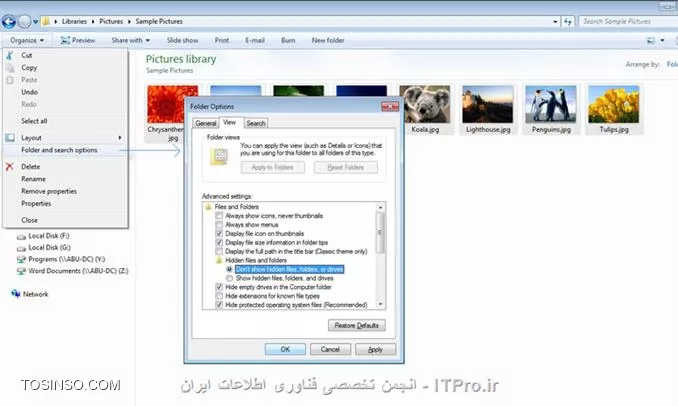Screen dimensions: 678x406
Task: Click the Advanced settings scrollbar thumb
Action: pyautogui.click(x=380, y=233)
